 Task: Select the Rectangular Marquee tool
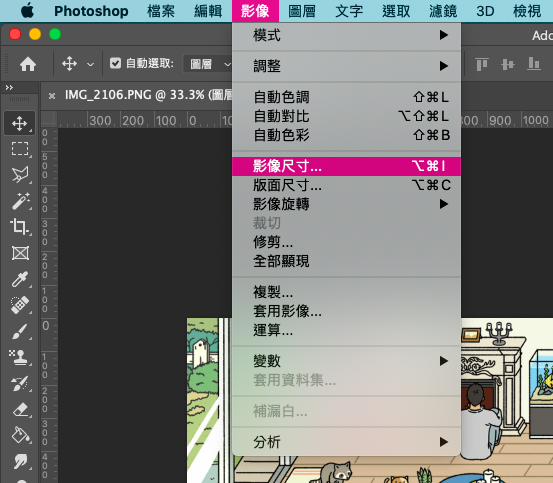(20, 149)
